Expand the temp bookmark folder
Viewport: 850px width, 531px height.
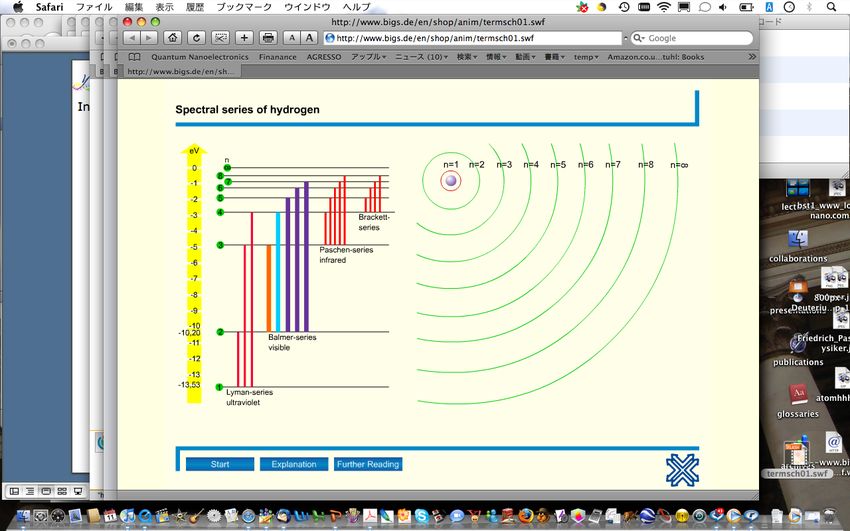coord(586,57)
